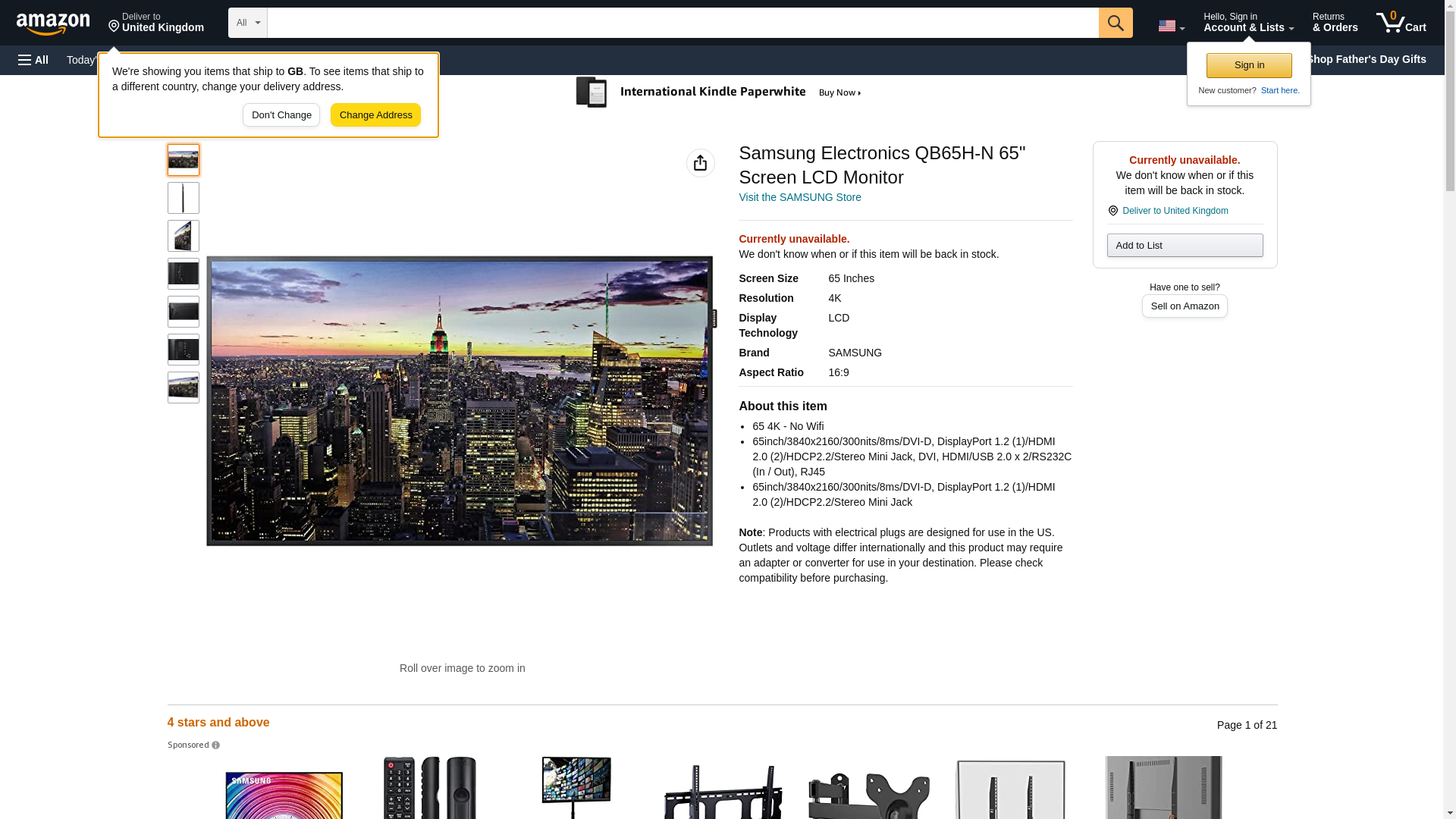The image size is (1456, 819).
Task: Click the Don't Change button
Action: click(x=281, y=115)
